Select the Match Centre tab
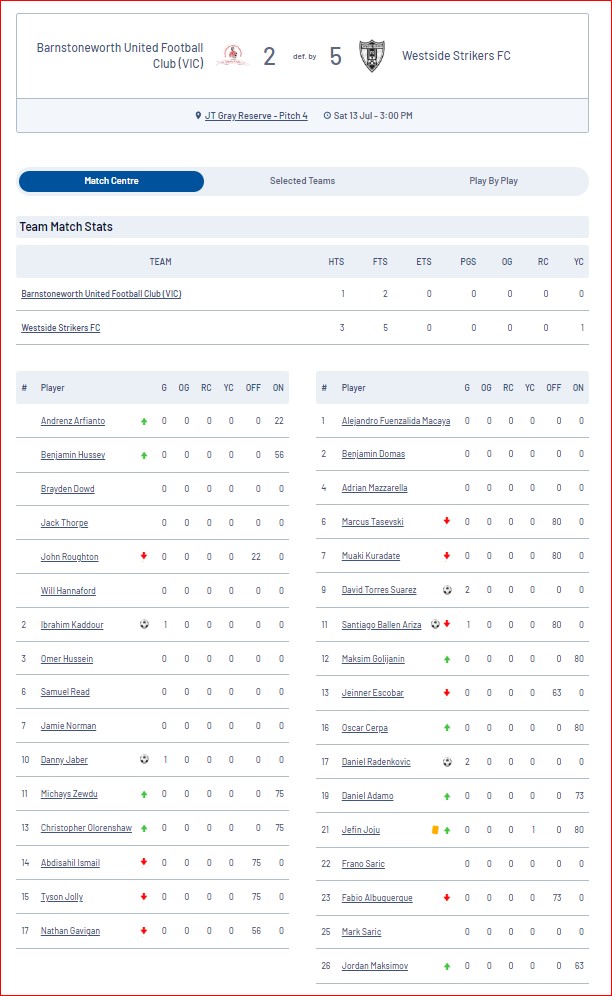The height and width of the screenshot is (996, 612). [x=111, y=181]
